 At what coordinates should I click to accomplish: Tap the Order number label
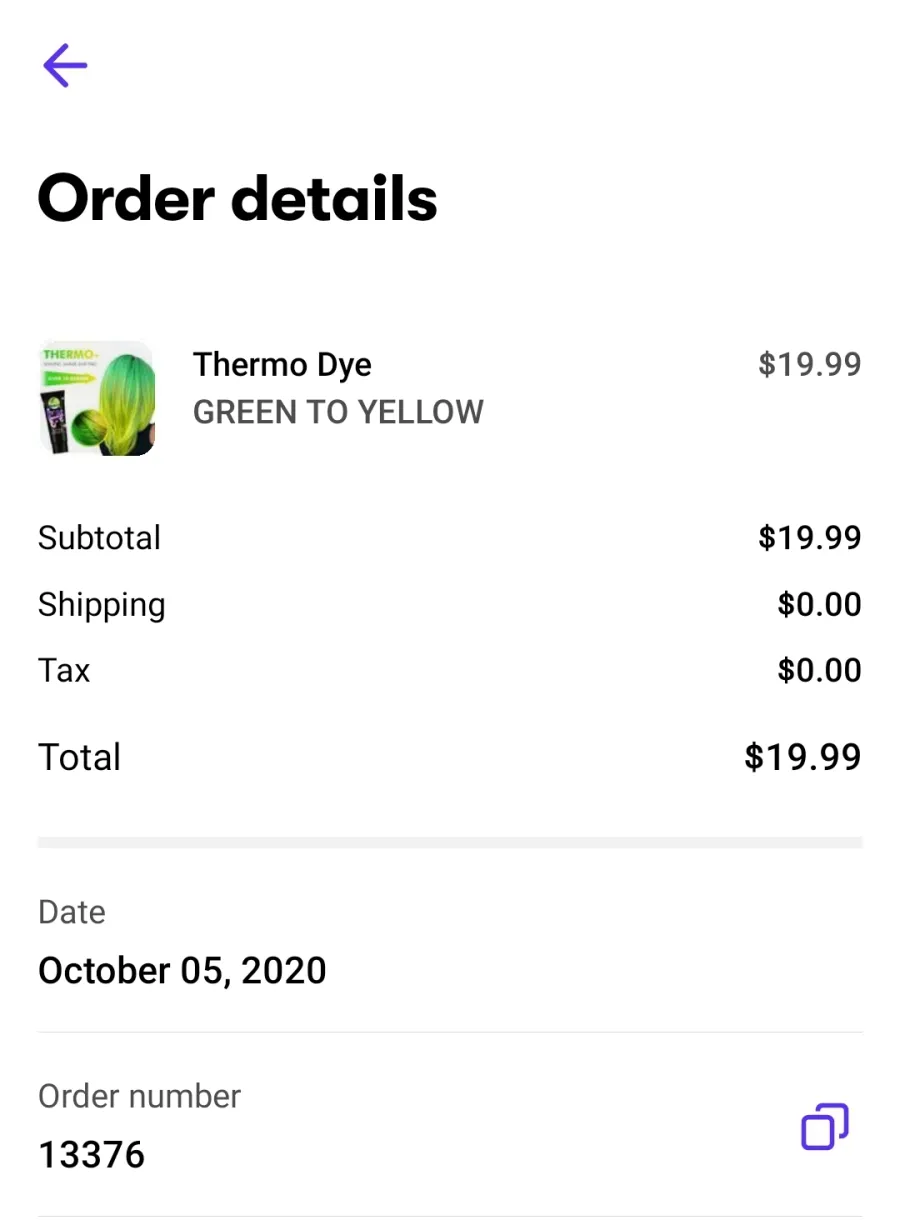[x=139, y=1096]
